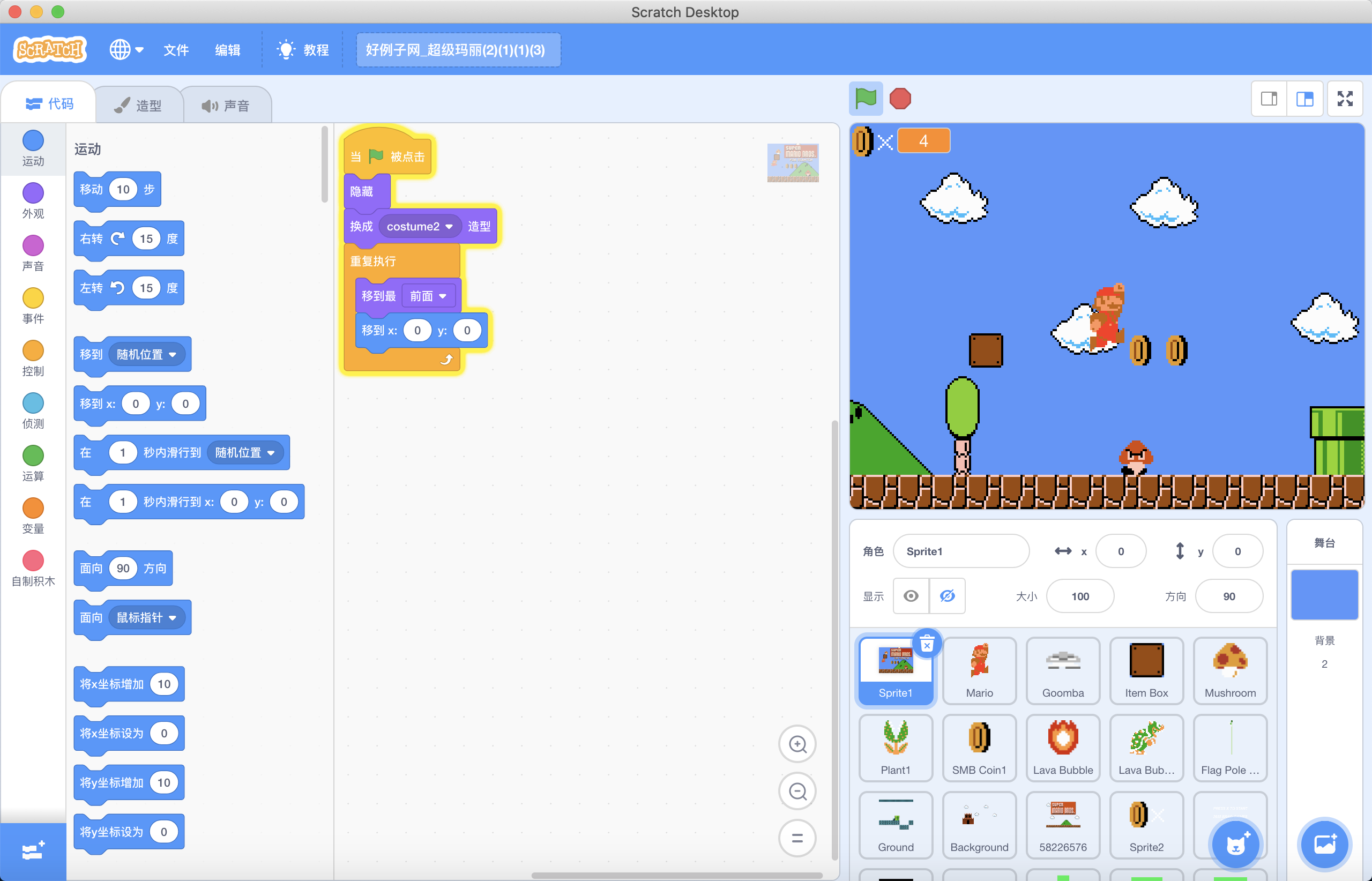
Task: Select the Goomba sprite
Action: [1062, 670]
